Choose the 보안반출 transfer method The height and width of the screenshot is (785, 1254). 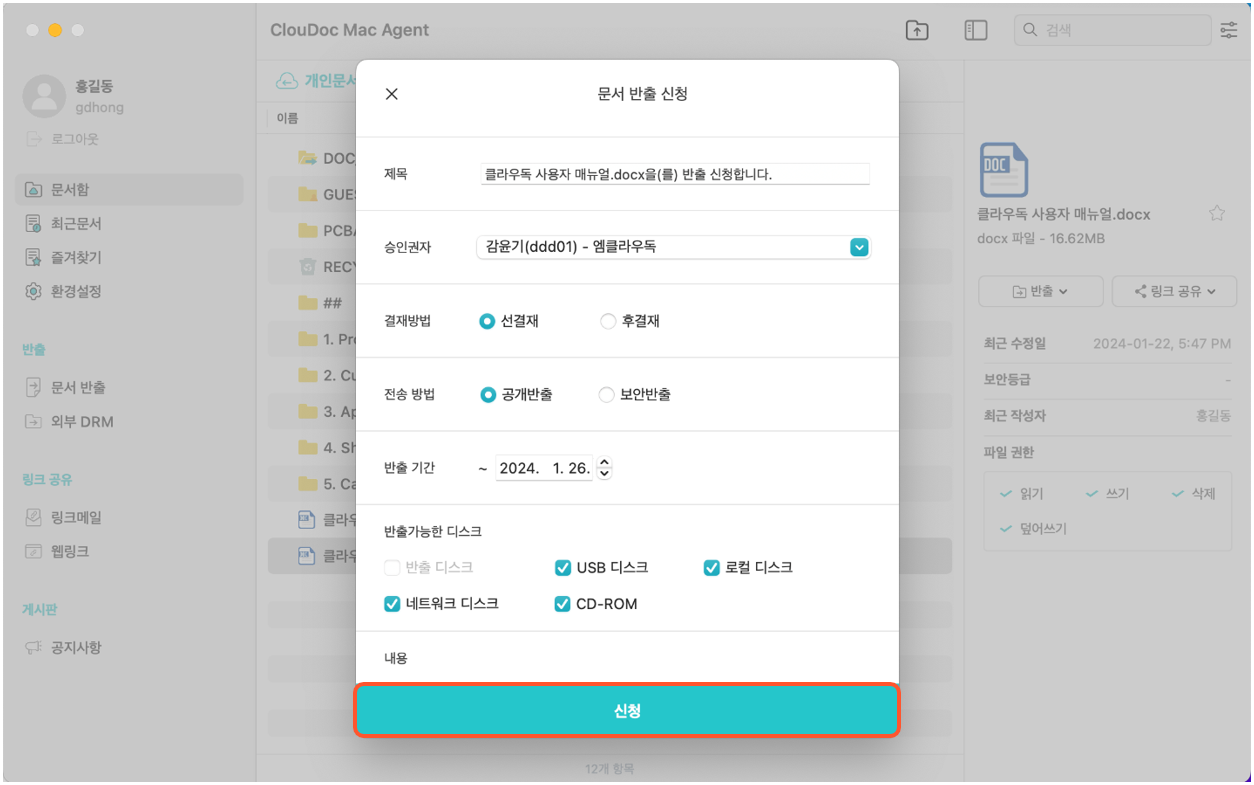coord(606,395)
